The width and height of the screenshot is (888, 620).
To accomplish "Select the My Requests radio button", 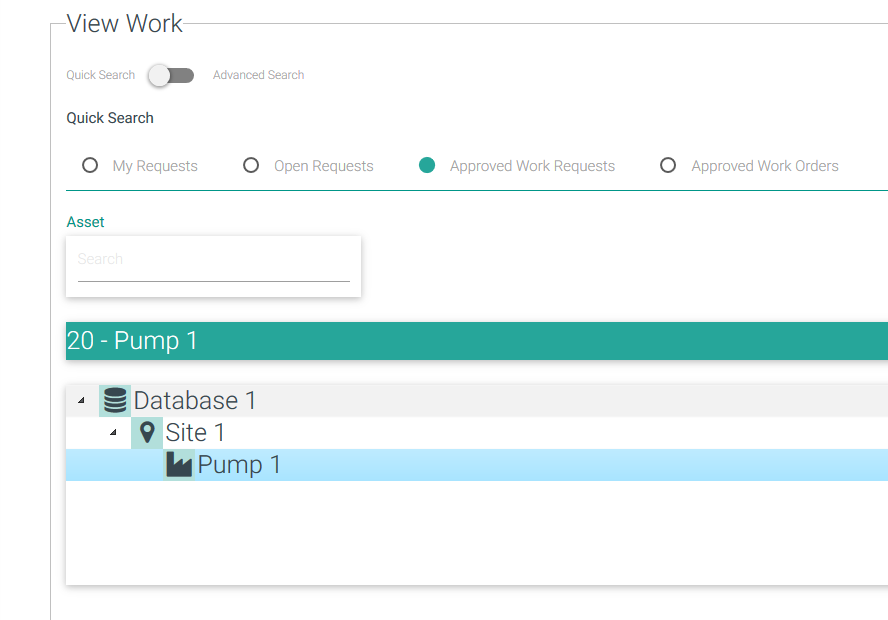I will pyautogui.click(x=90, y=166).
